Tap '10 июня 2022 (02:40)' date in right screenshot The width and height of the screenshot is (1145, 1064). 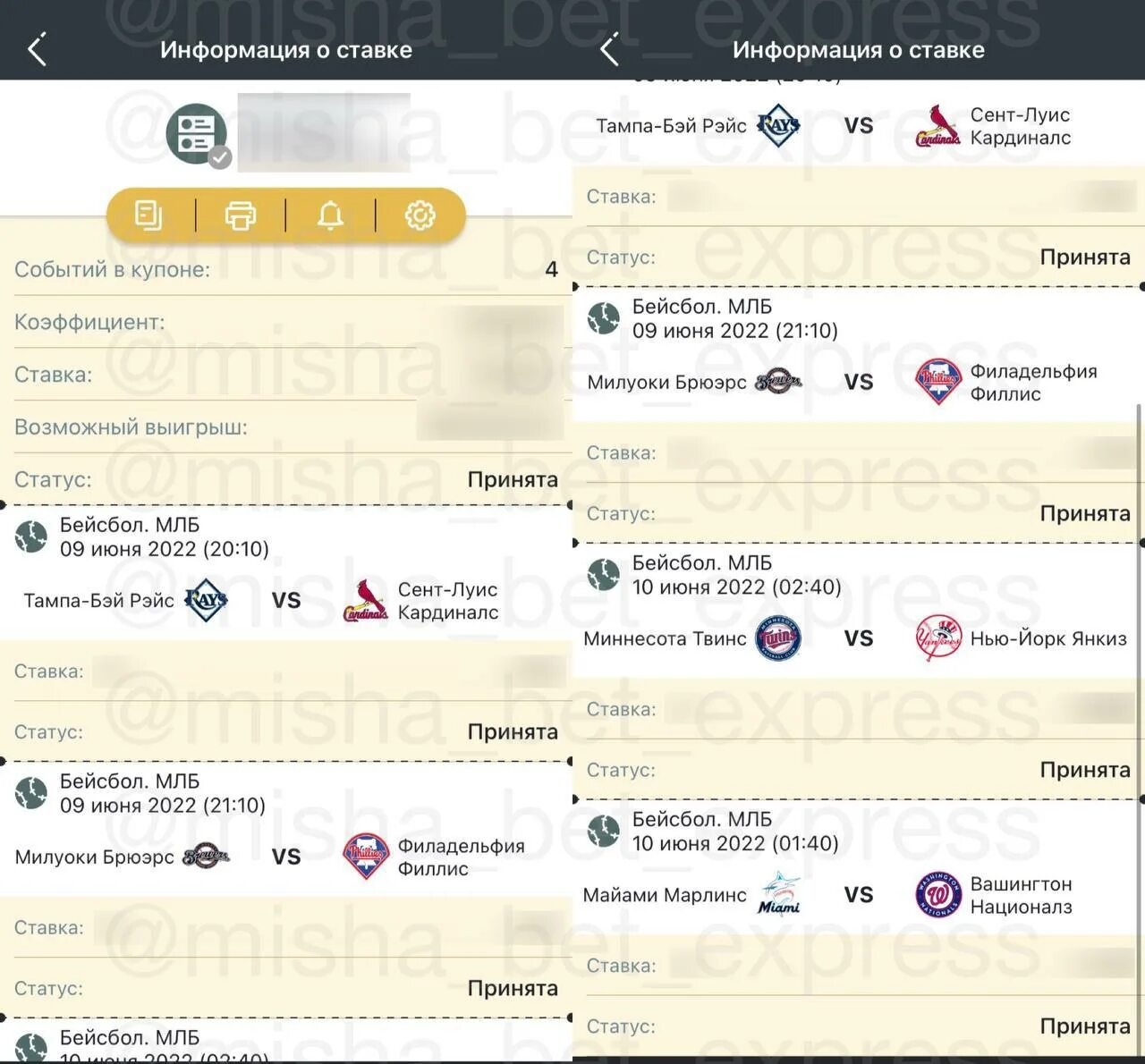(x=737, y=587)
